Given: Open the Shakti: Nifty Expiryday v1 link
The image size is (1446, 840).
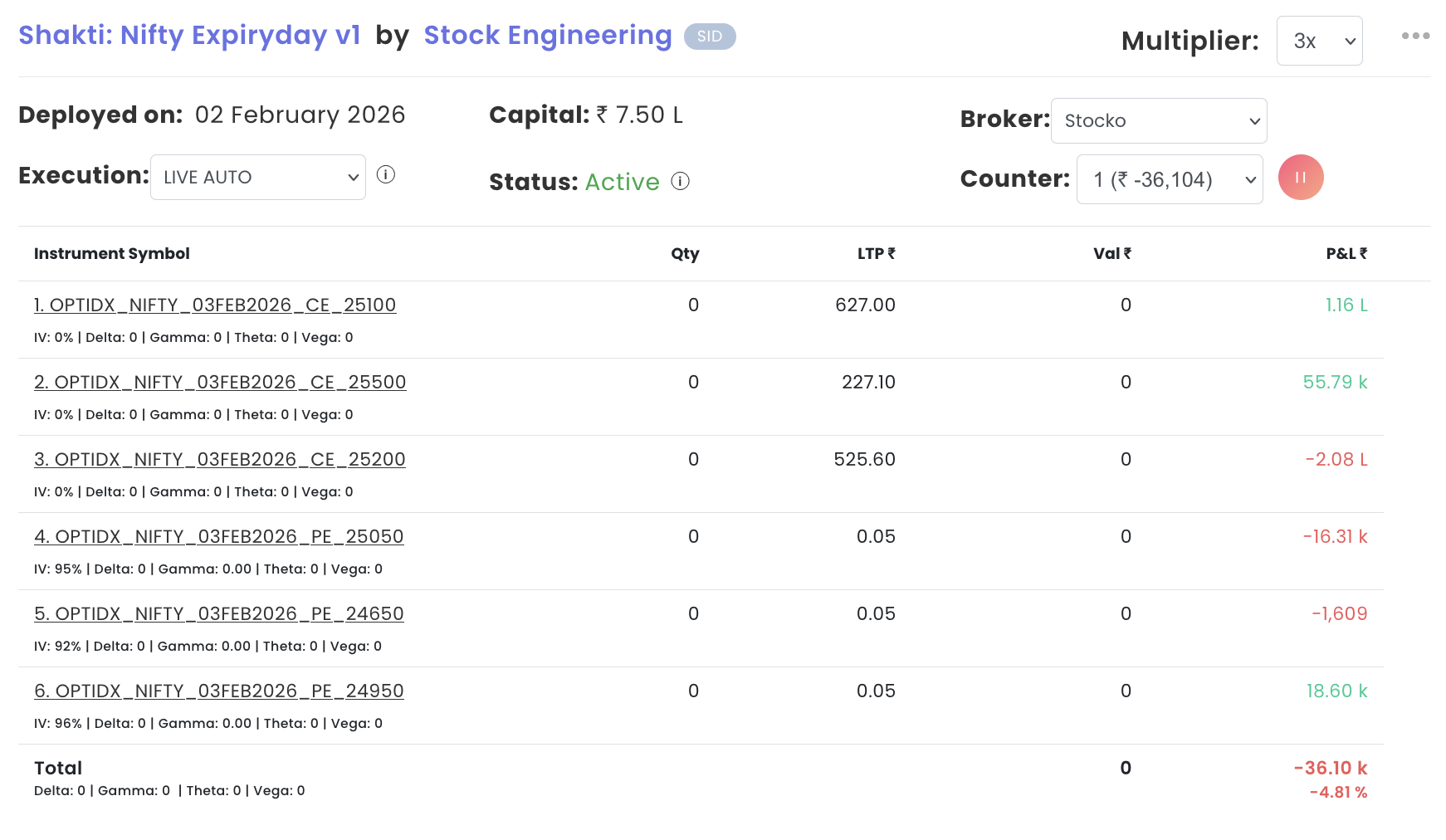Looking at the screenshot, I should [x=189, y=36].
